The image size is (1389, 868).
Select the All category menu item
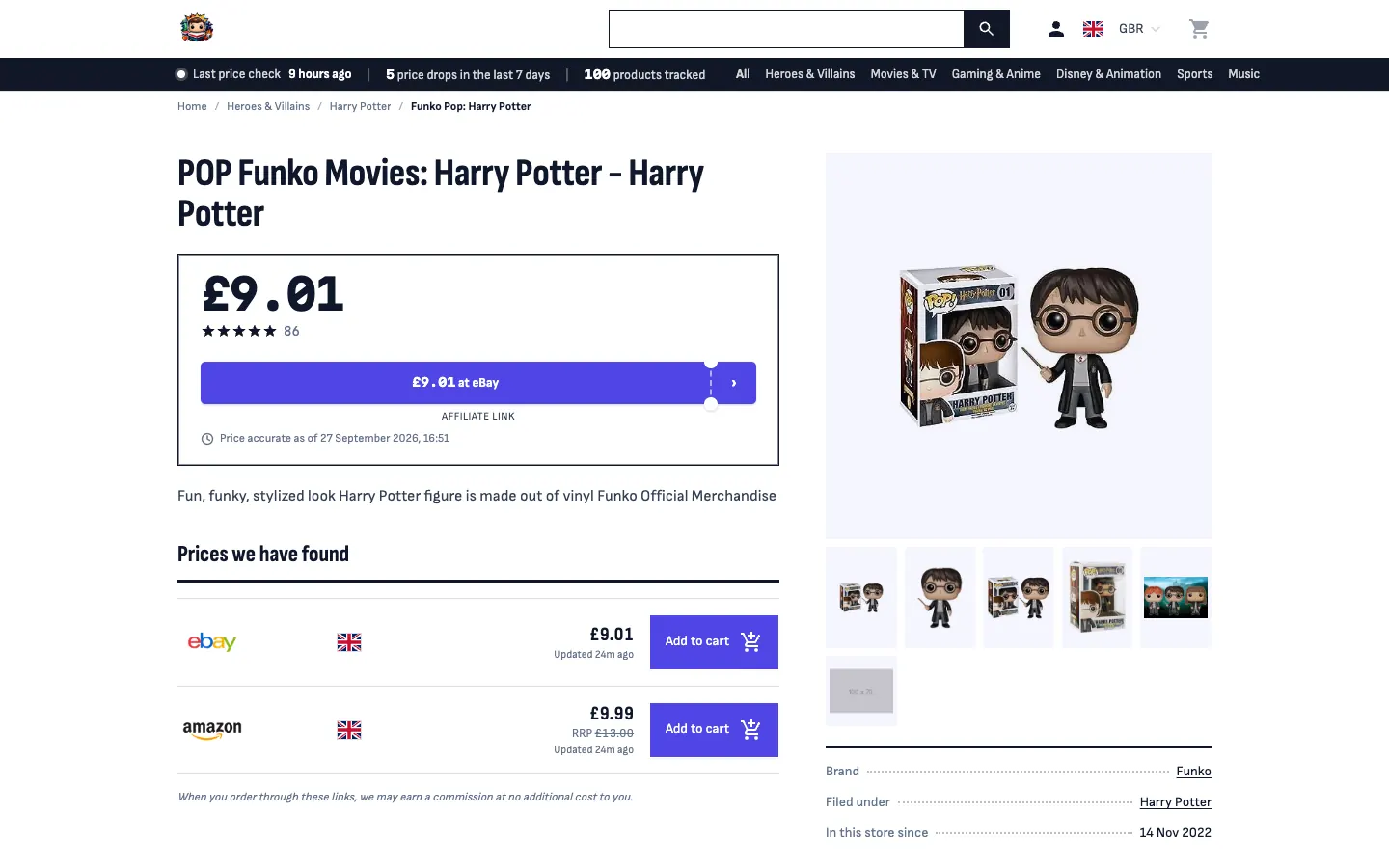[743, 74]
